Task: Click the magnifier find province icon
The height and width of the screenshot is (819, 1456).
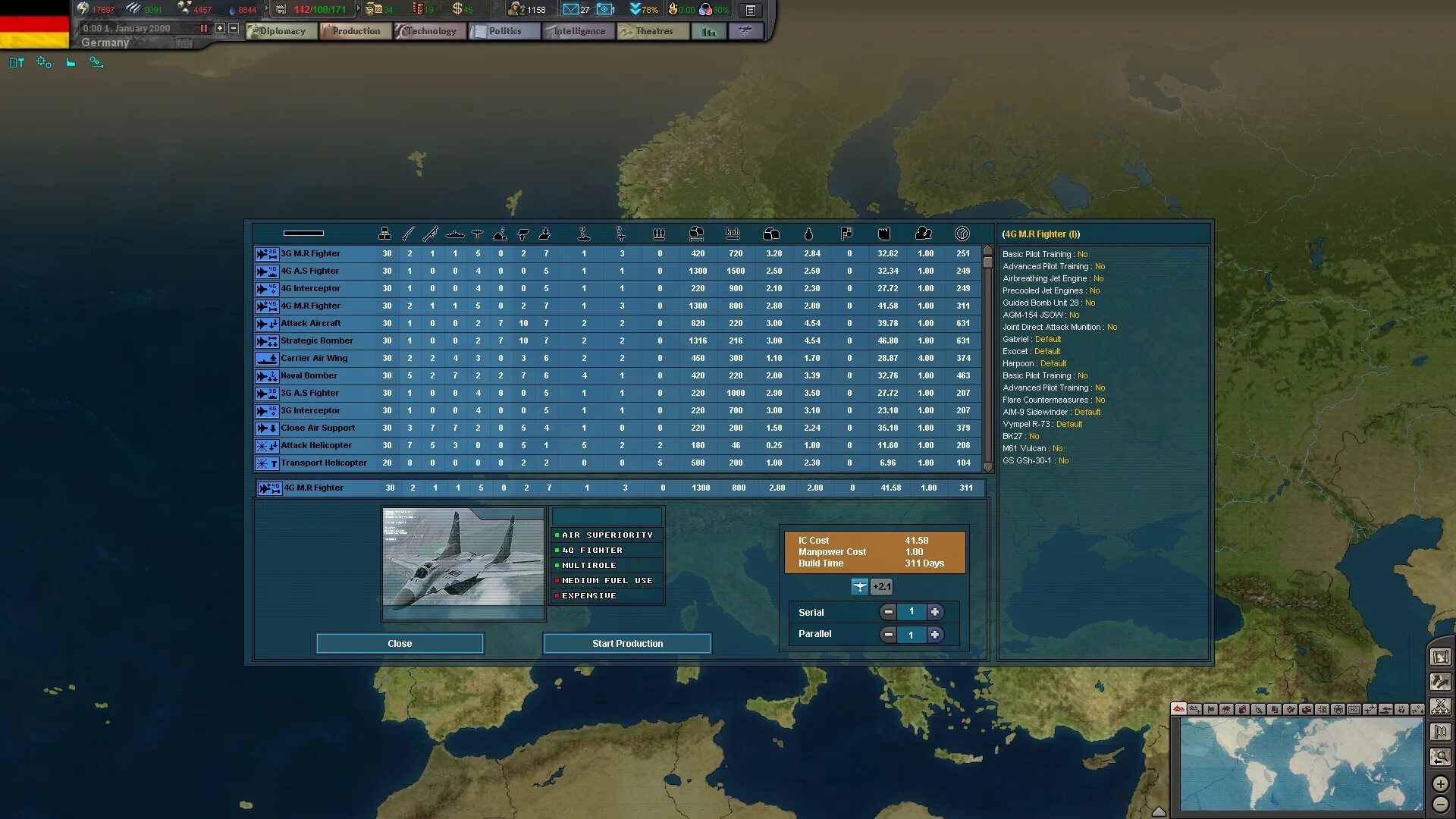Action: pyautogui.click(x=1440, y=757)
